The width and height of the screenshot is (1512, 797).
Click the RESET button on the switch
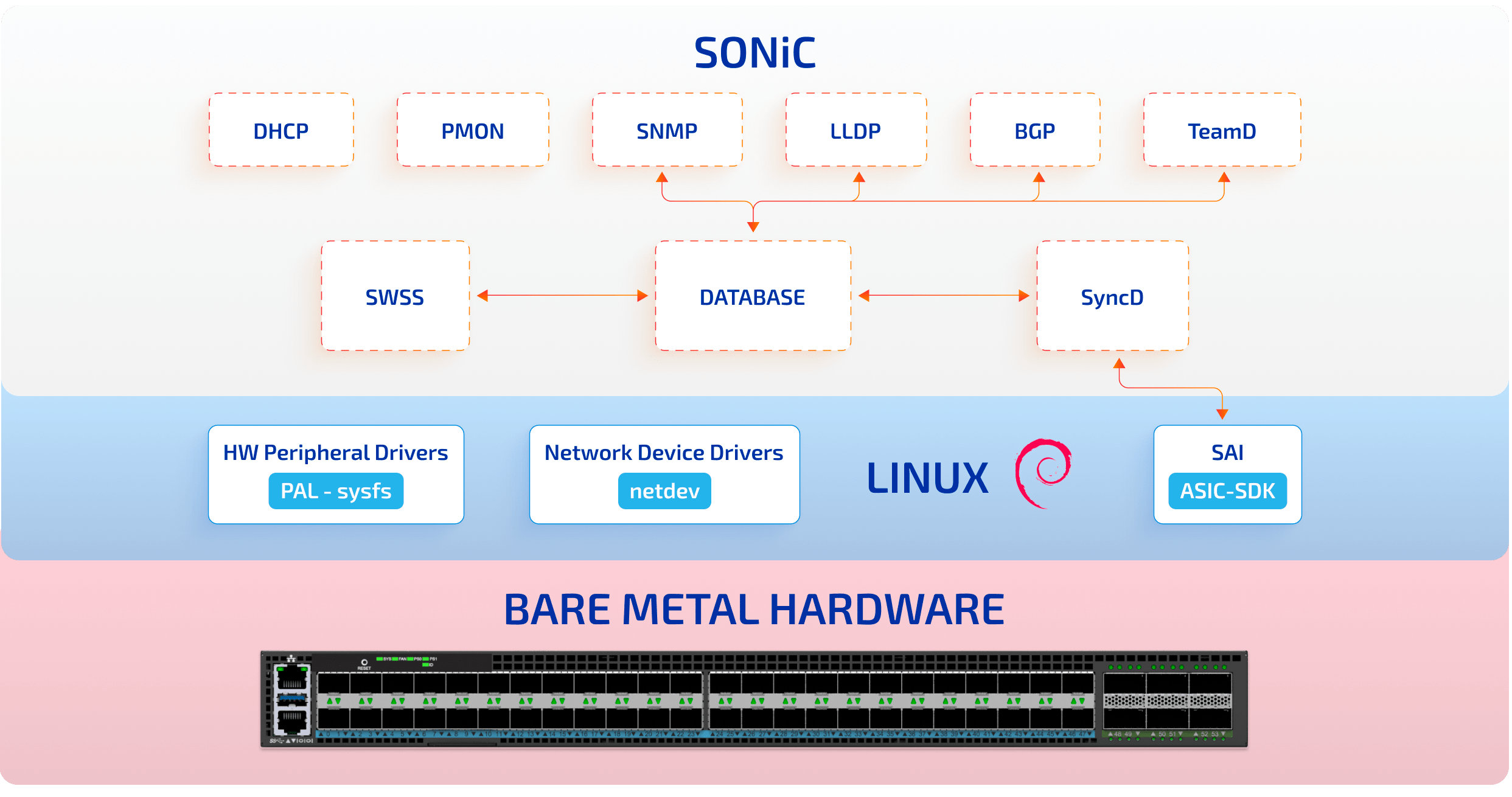(364, 662)
